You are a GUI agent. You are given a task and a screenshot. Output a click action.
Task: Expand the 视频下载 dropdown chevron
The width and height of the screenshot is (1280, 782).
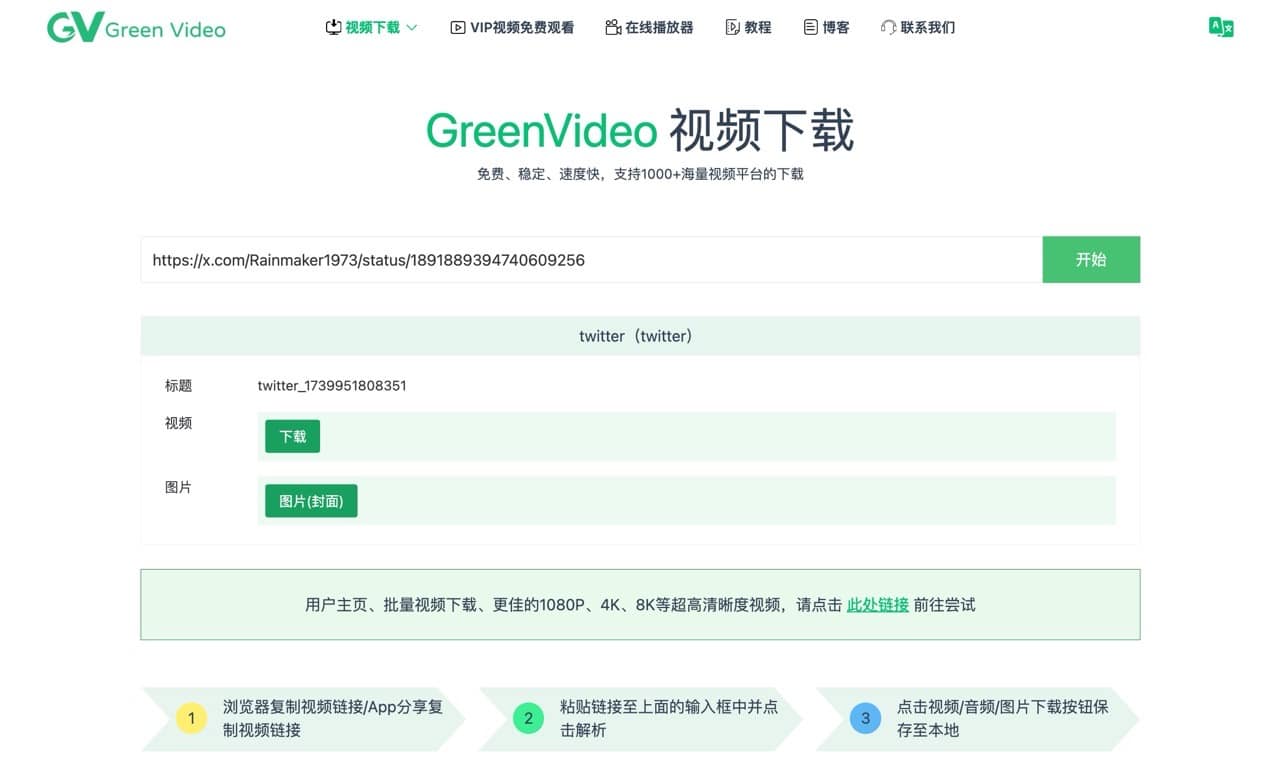[x=412, y=28]
